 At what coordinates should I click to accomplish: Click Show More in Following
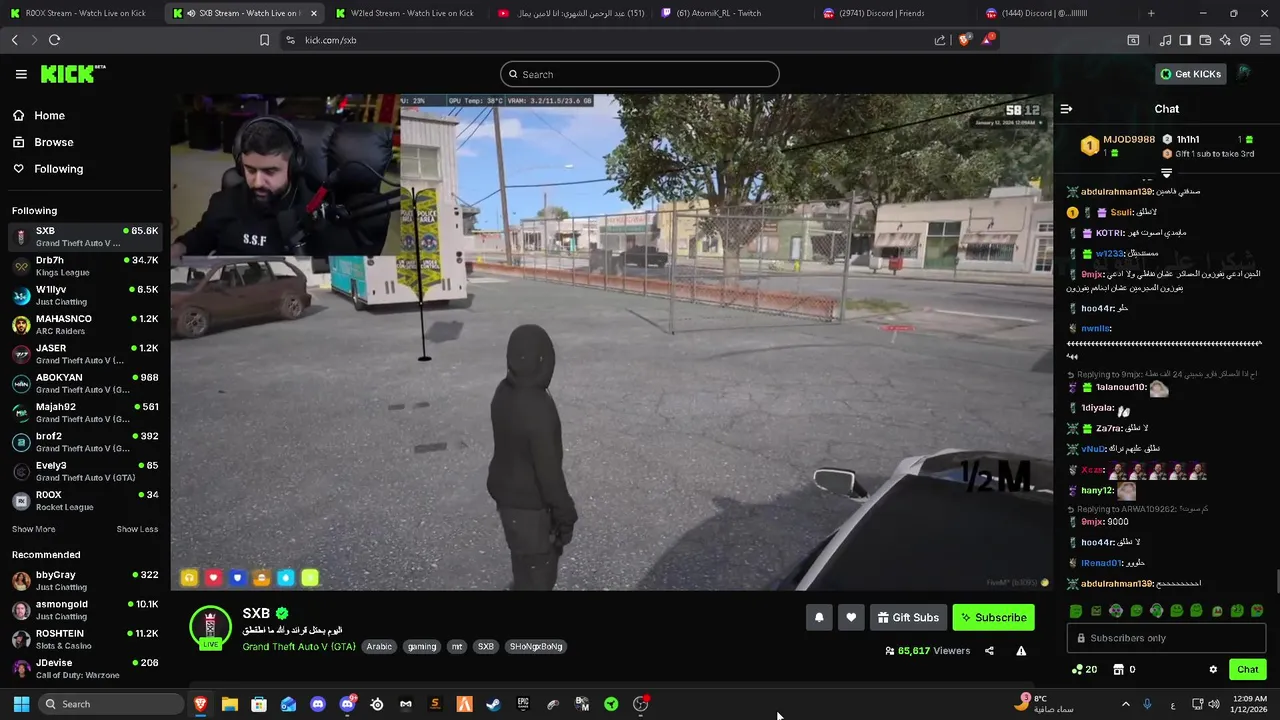point(33,529)
